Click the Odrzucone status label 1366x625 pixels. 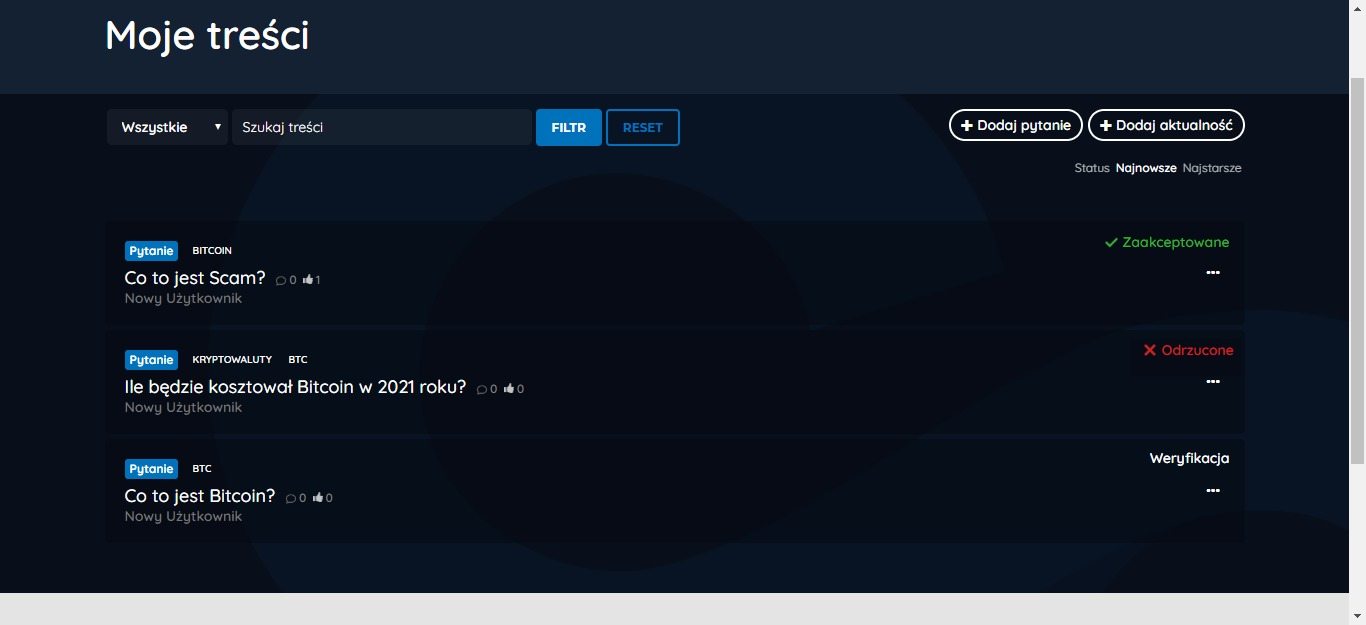point(1189,350)
